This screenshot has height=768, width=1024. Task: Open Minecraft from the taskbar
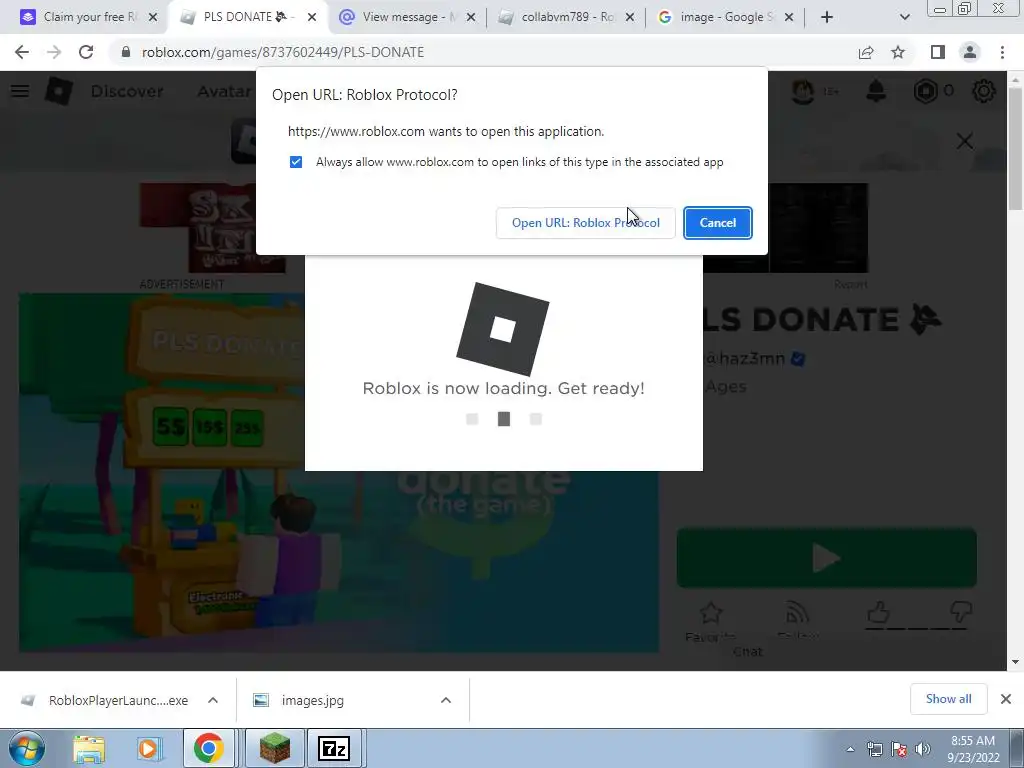click(x=274, y=749)
